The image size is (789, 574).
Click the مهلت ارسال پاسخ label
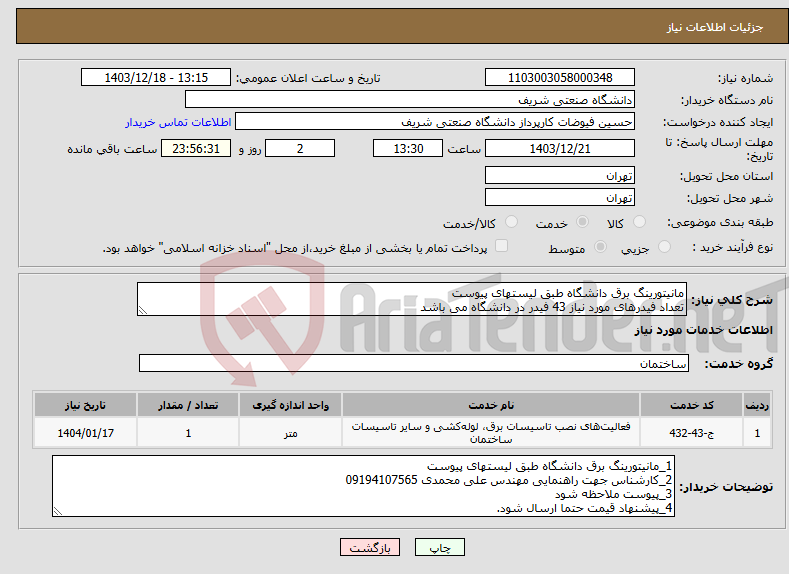pyautogui.click(x=719, y=149)
